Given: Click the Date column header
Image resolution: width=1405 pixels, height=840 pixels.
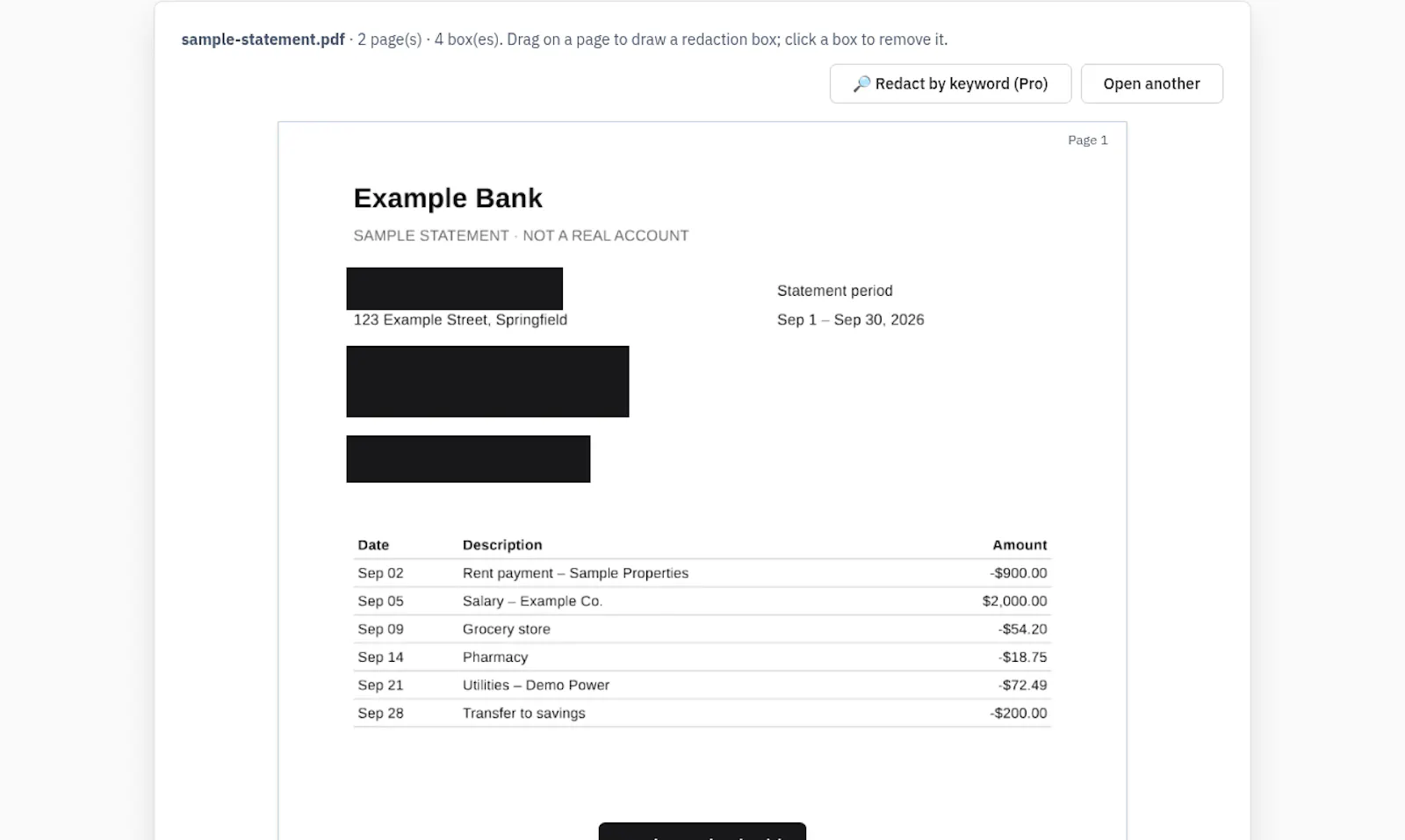Looking at the screenshot, I should pos(373,545).
